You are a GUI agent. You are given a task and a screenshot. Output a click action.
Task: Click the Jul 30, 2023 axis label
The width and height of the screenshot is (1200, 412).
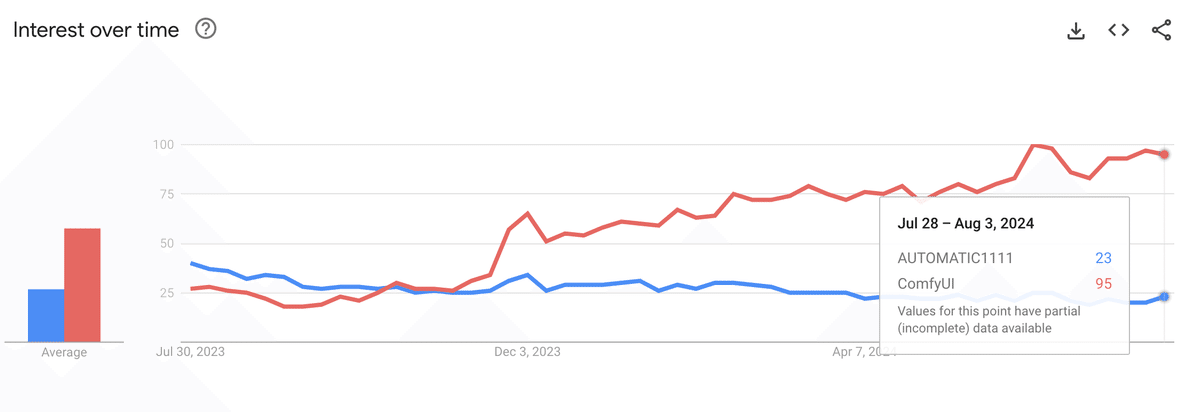point(192,352)
